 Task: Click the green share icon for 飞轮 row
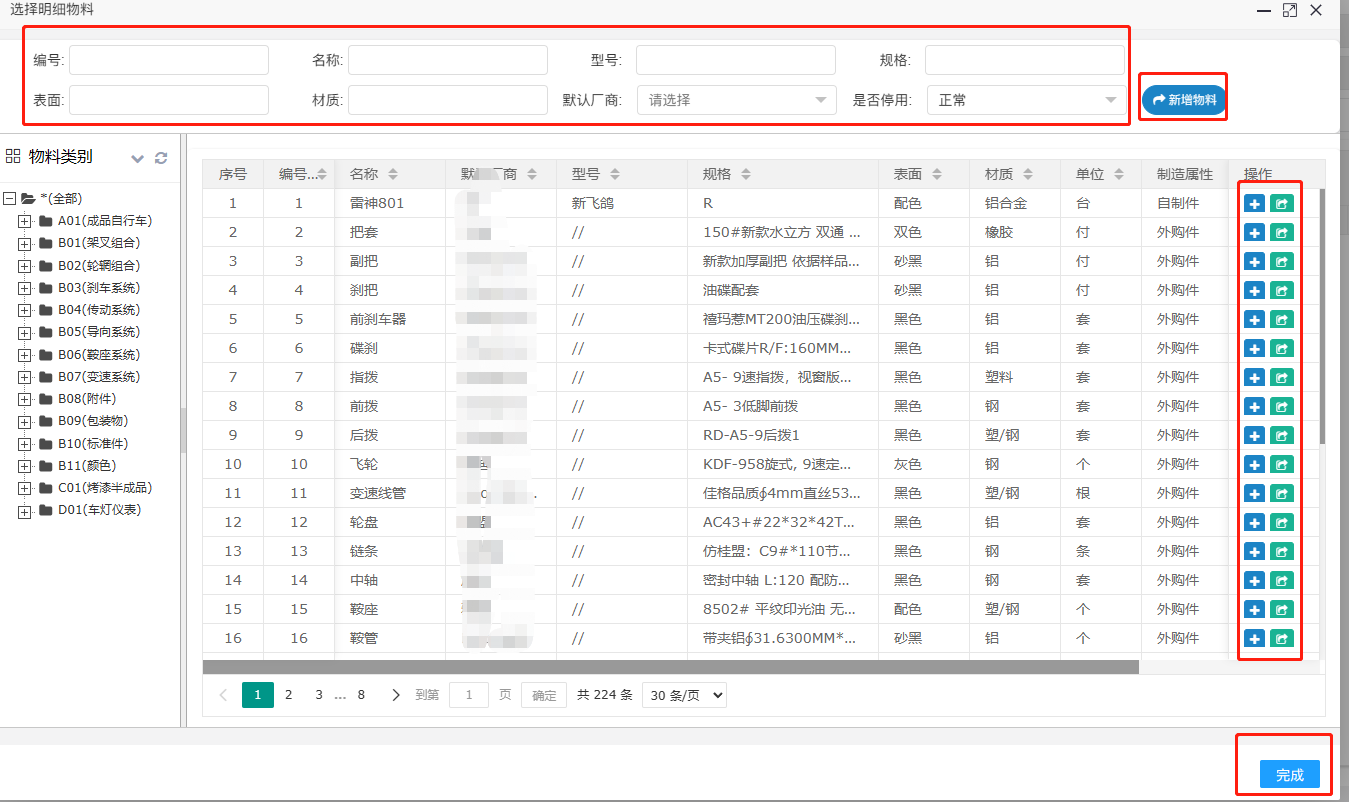click(x=1281, y=464)
